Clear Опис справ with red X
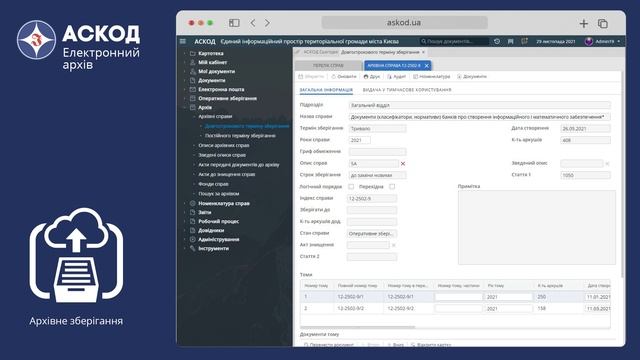640x360 pixels. 403,164
